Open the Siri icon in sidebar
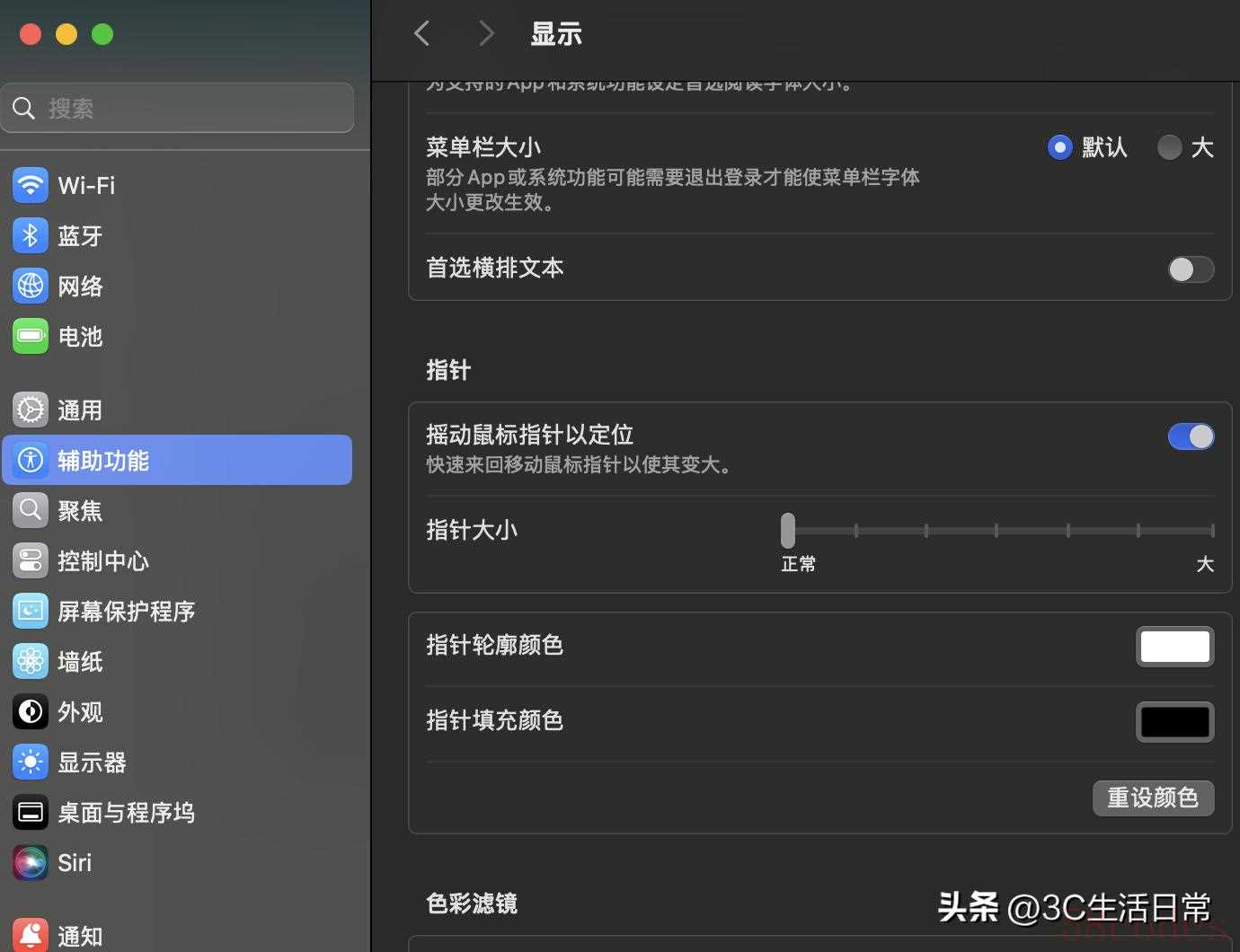The image size is (1240, 952). pyautogui.click(x=31, y=862)
